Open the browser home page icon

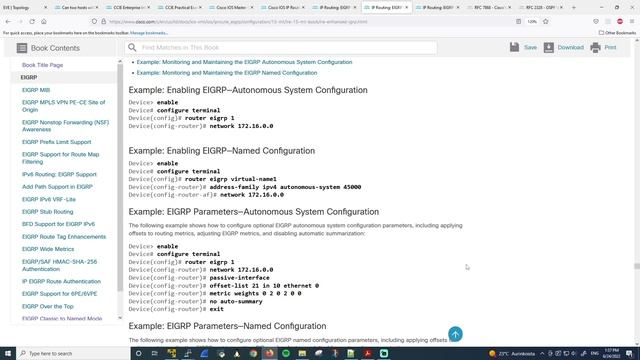[x=44, y=22]
